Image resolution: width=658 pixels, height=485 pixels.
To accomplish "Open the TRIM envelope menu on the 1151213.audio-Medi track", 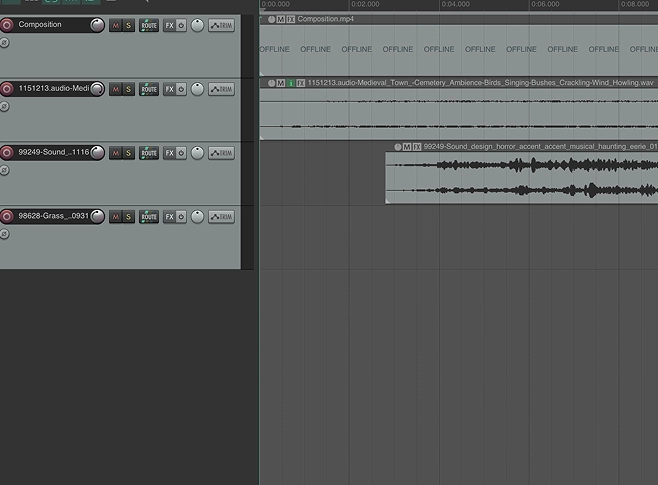I will point(222,89).
